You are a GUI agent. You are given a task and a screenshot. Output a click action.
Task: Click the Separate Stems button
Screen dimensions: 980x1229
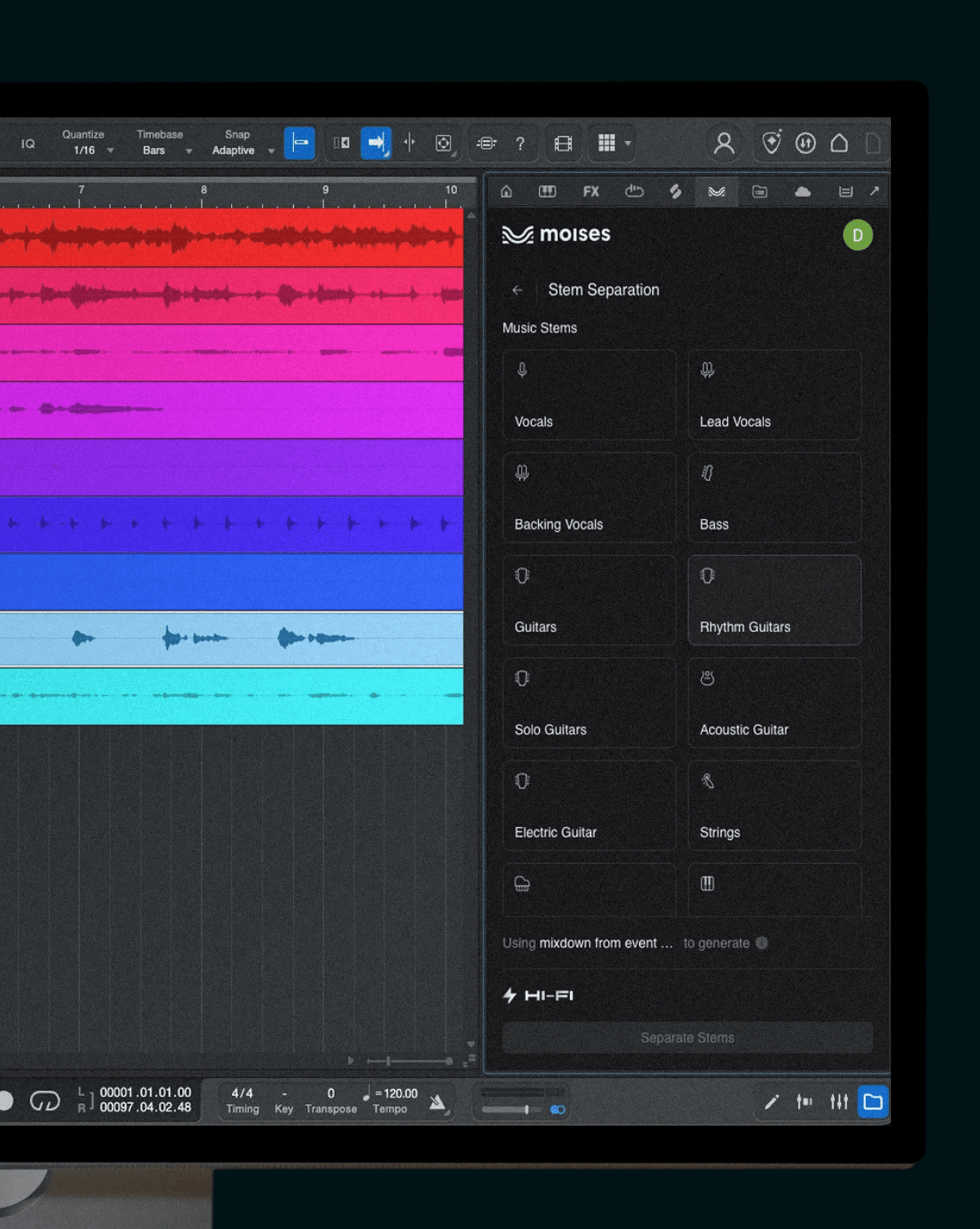click(687, 1038)
